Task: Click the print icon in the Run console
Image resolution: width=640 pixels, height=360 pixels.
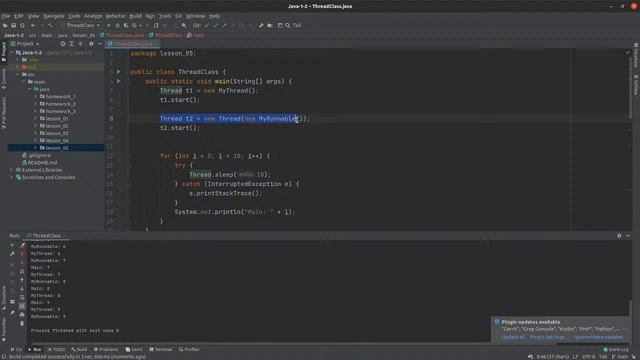Action: tap(22, 315)
